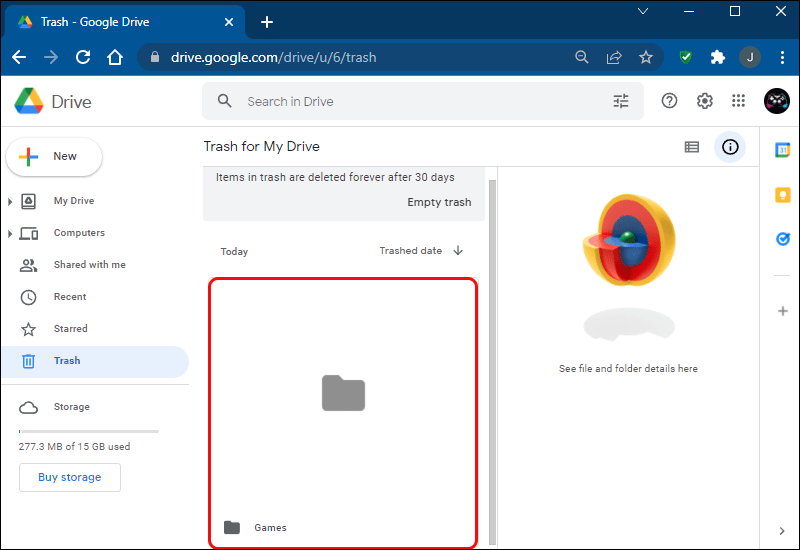The height and width of the screenshot is (550, 800).
Task: Open Google Calendar side panel
Action: click(x=783, y=150)
